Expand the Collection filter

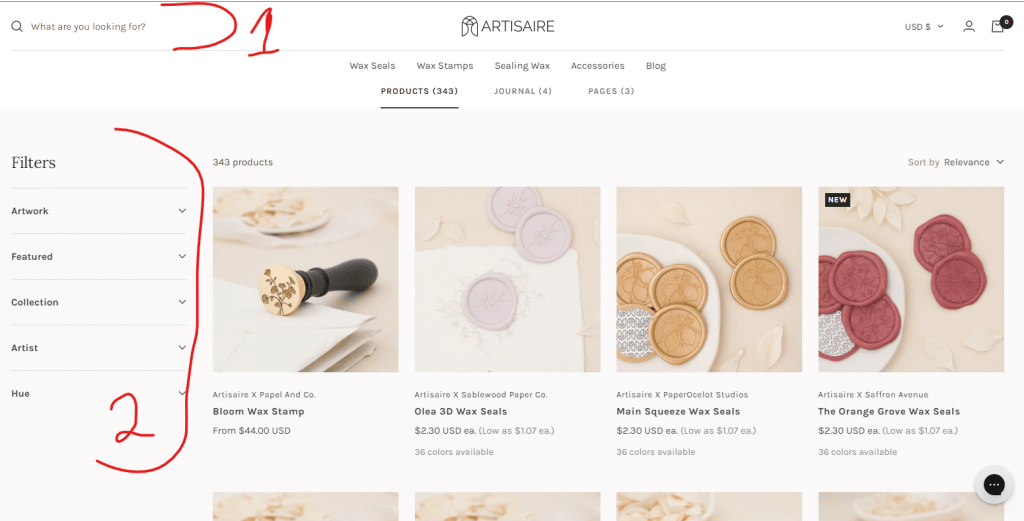pyautogui.click(x=99, y=302)
